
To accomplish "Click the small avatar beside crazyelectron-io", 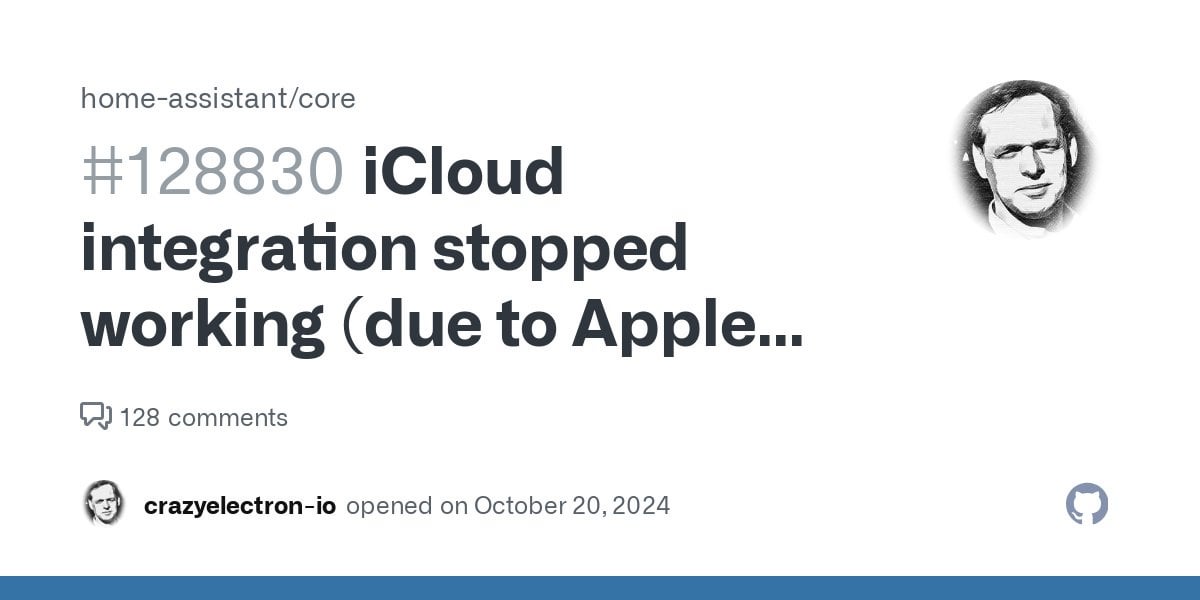I will coord(103,505).
